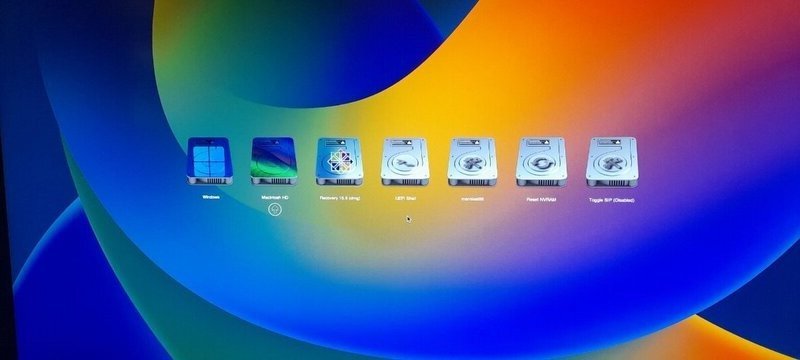
Task: Click the 'Macintosh HD' text label
Action: coord(274,197)
